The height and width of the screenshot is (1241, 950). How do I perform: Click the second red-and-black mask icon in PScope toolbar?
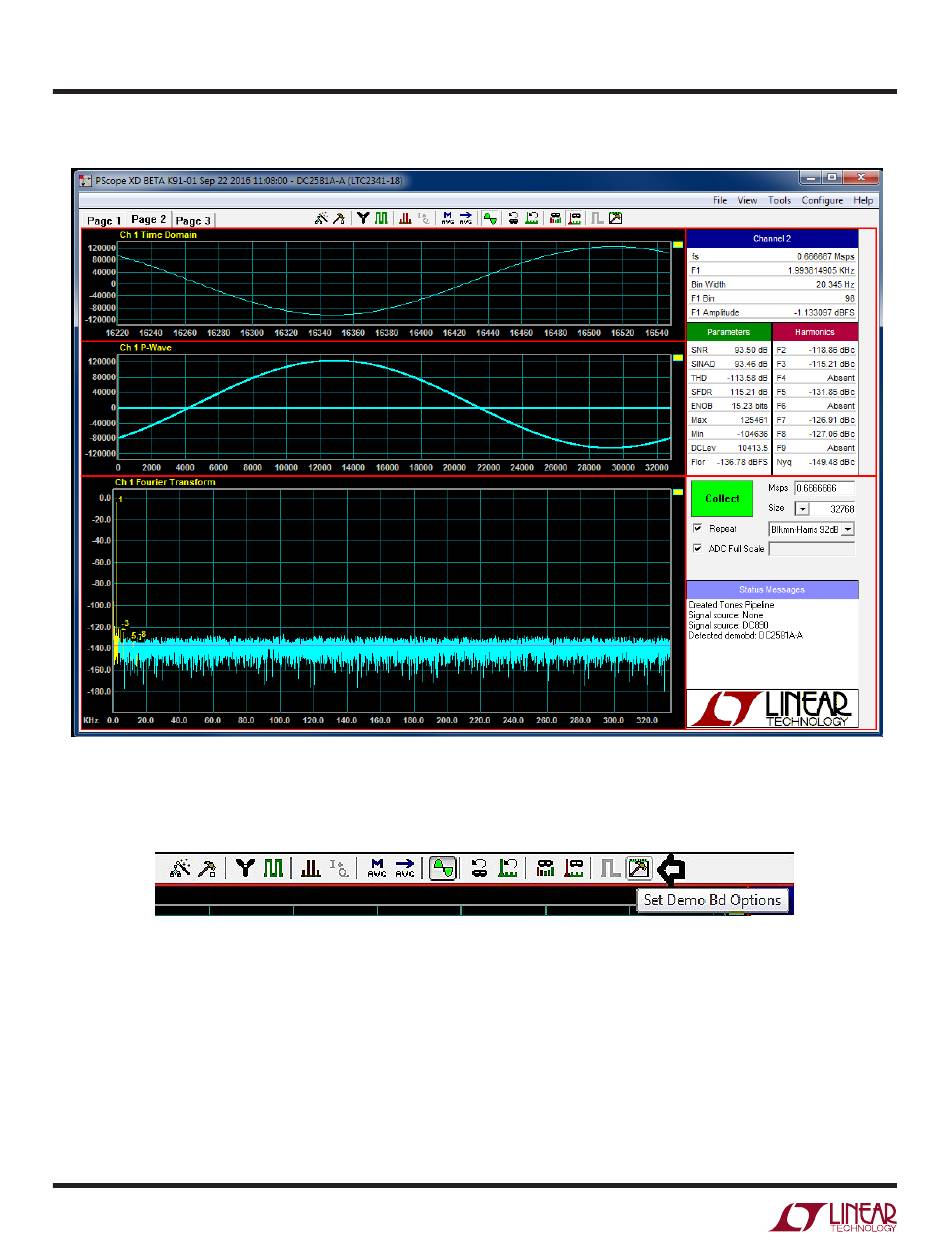point(575,218)
